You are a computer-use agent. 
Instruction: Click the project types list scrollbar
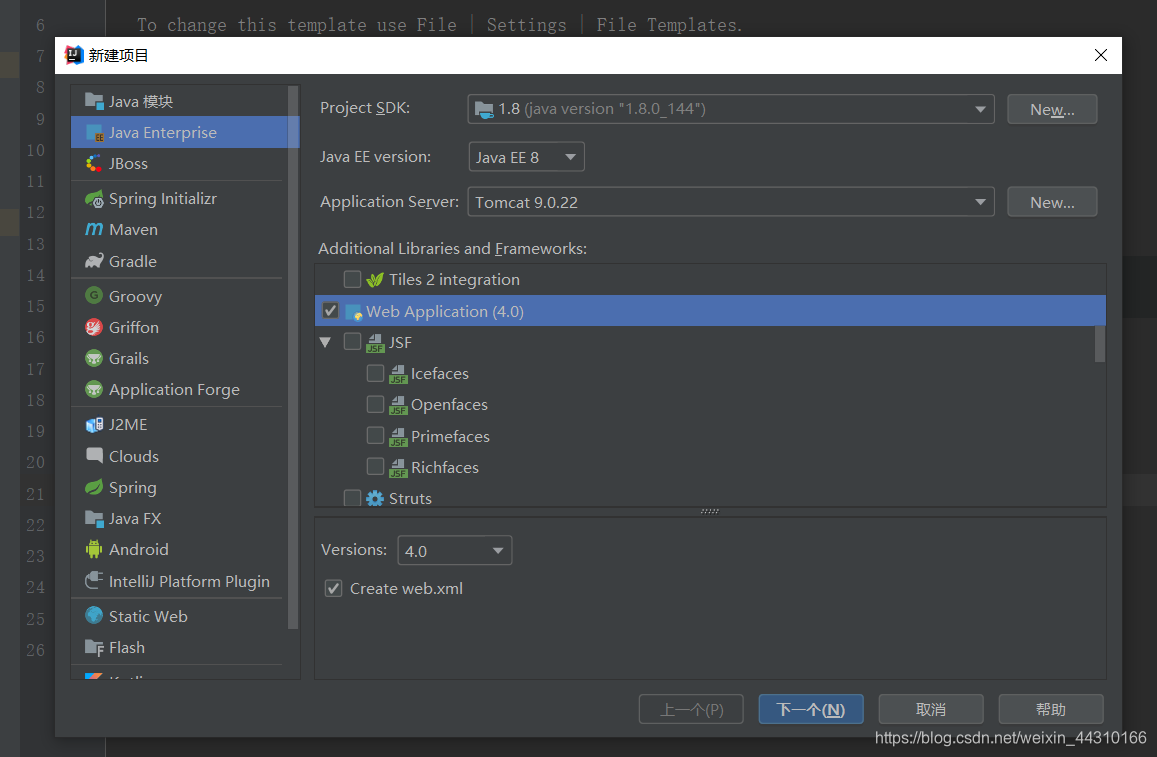click(x=293, y=358)
